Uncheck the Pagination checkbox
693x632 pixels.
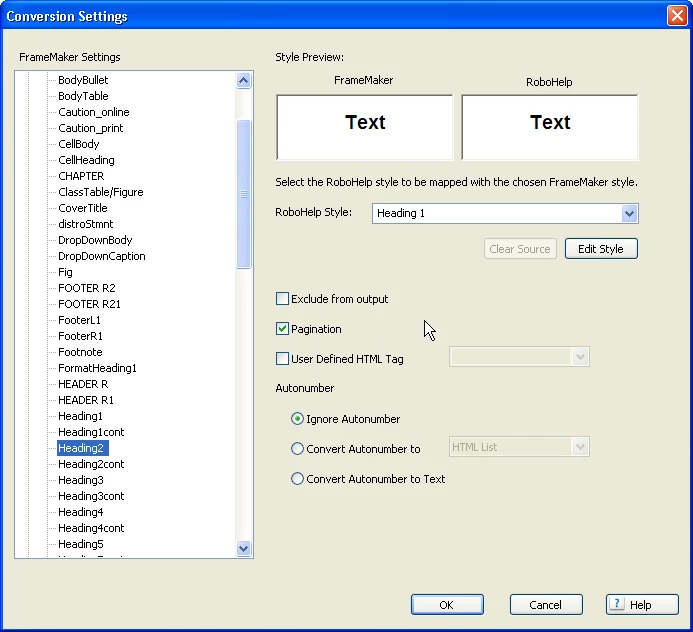click(282, 329)
